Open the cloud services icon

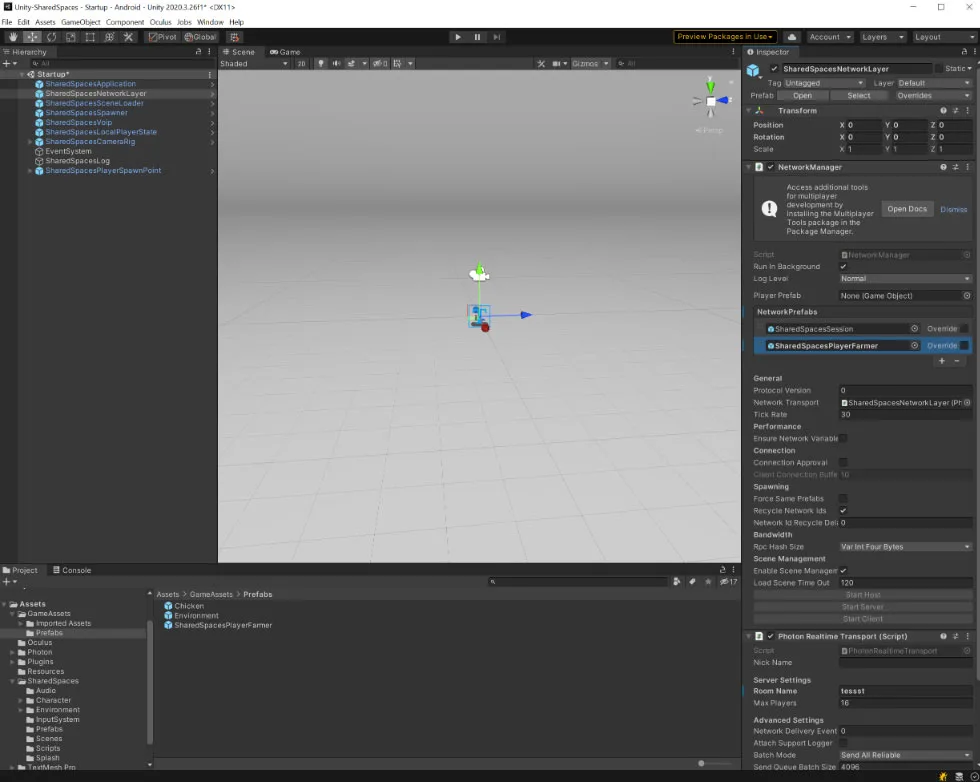(792, 37)
